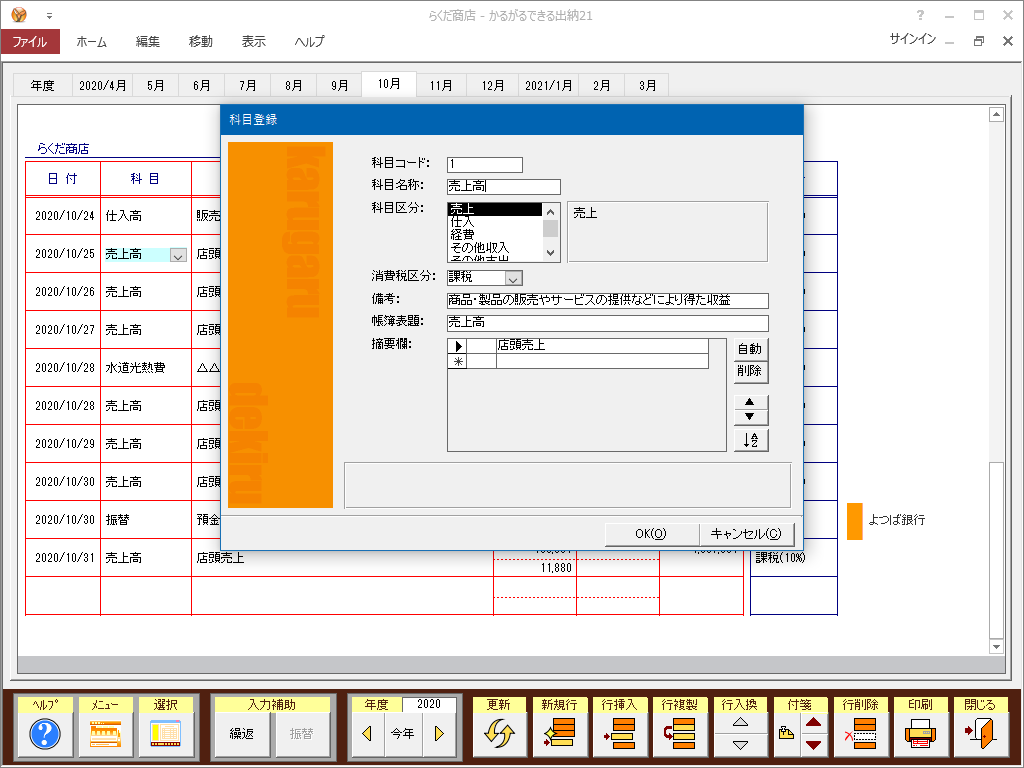Click the 更新 refresh icon
The image size is (1024, 768).
499,733
